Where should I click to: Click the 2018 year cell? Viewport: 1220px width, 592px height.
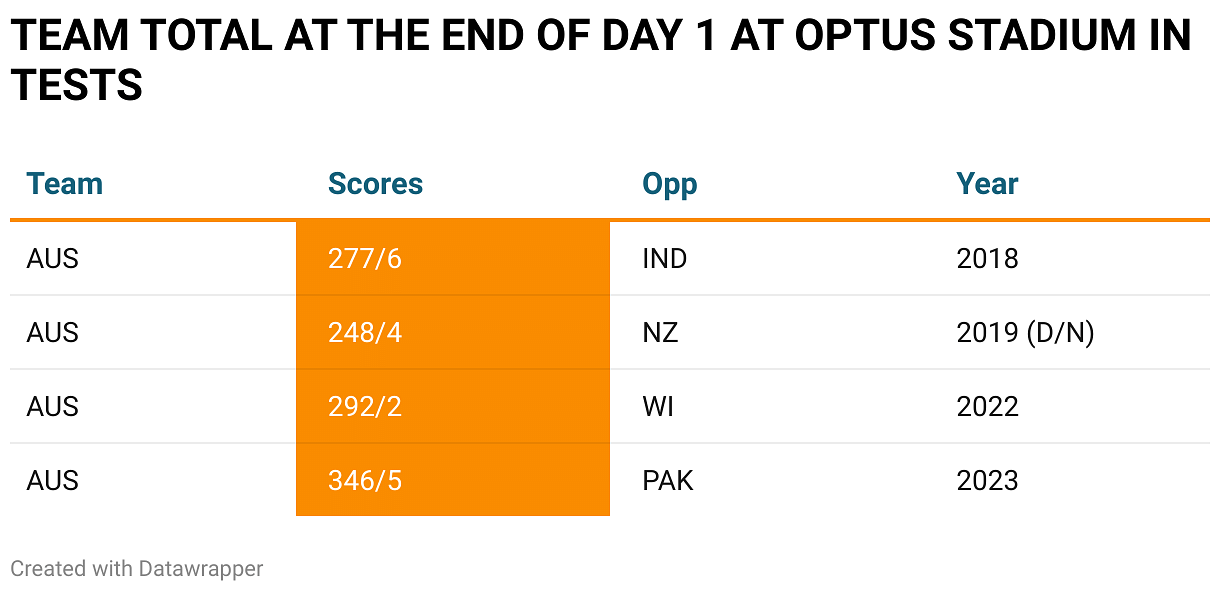987,259
